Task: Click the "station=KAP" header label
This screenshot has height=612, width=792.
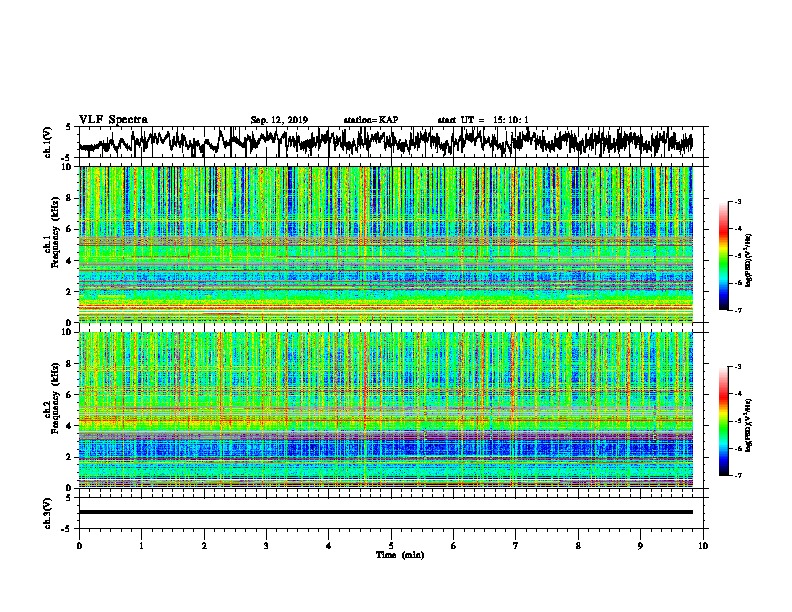Action: point(371,120)
